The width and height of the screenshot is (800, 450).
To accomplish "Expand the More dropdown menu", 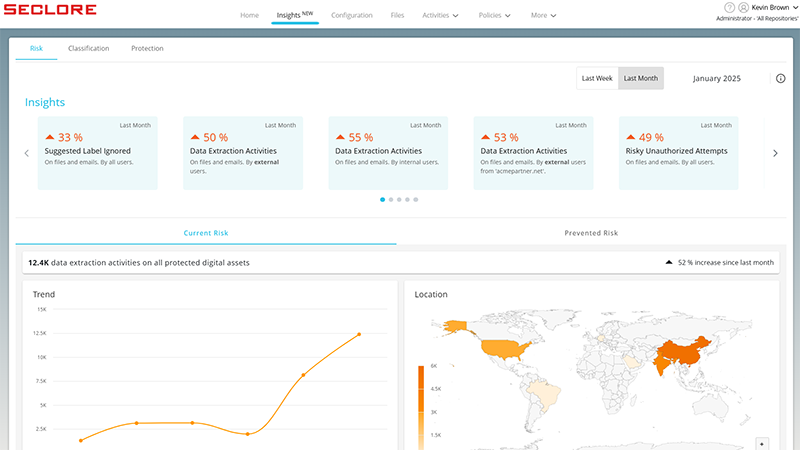I will [543, 15].
